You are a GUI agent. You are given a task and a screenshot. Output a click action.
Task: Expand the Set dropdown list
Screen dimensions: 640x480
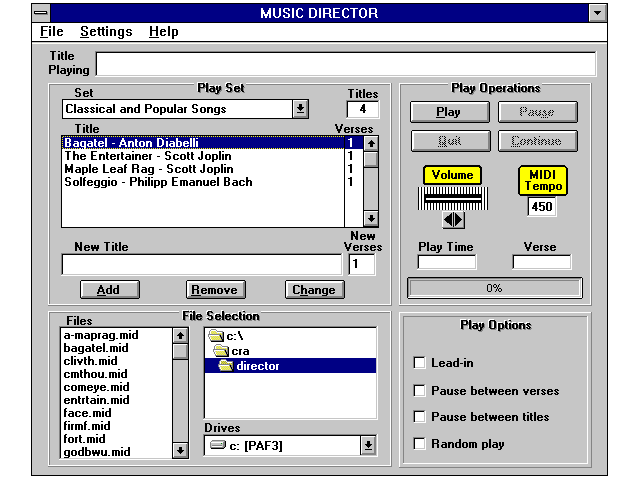(x=300, y=109)
